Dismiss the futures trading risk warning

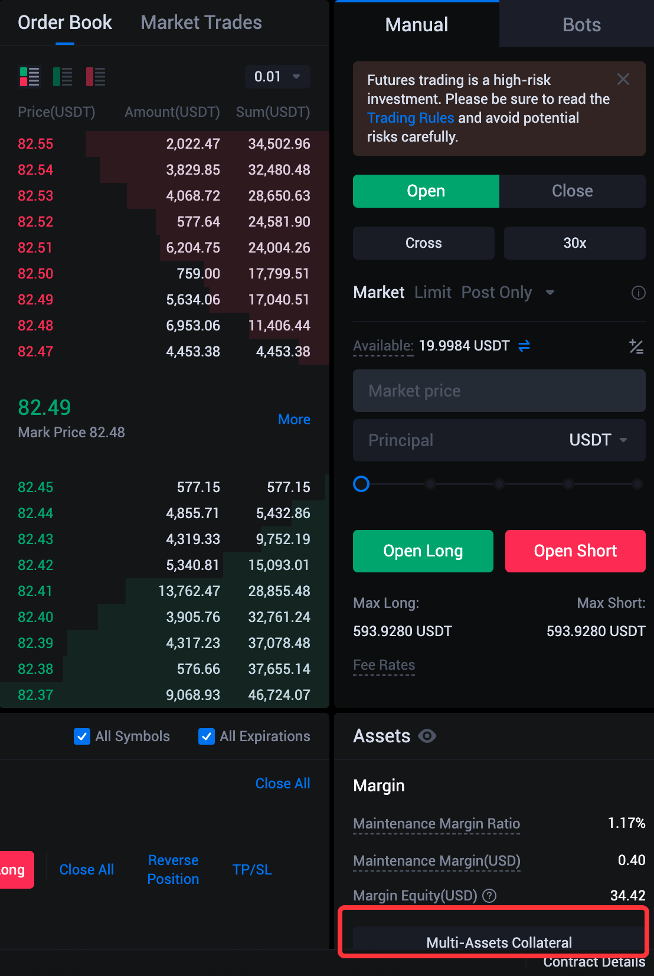click(x=623, y=80)
